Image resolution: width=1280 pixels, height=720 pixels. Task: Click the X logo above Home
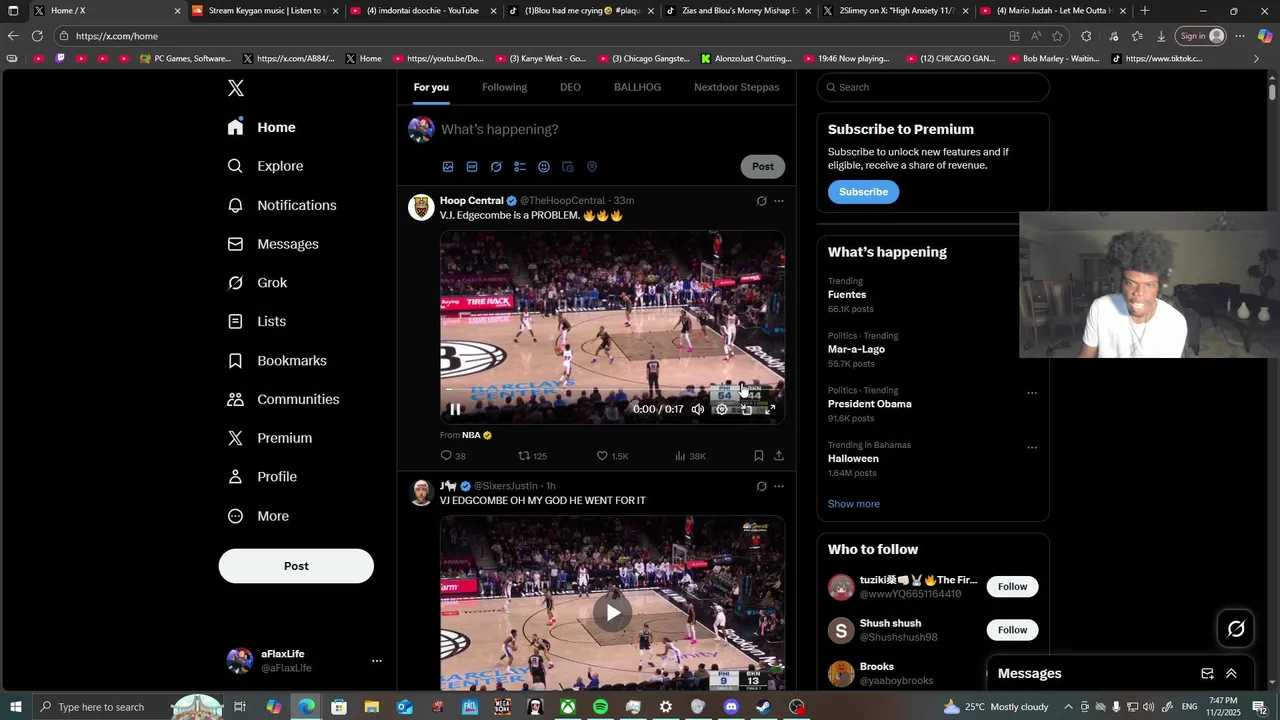coord(236,88)
